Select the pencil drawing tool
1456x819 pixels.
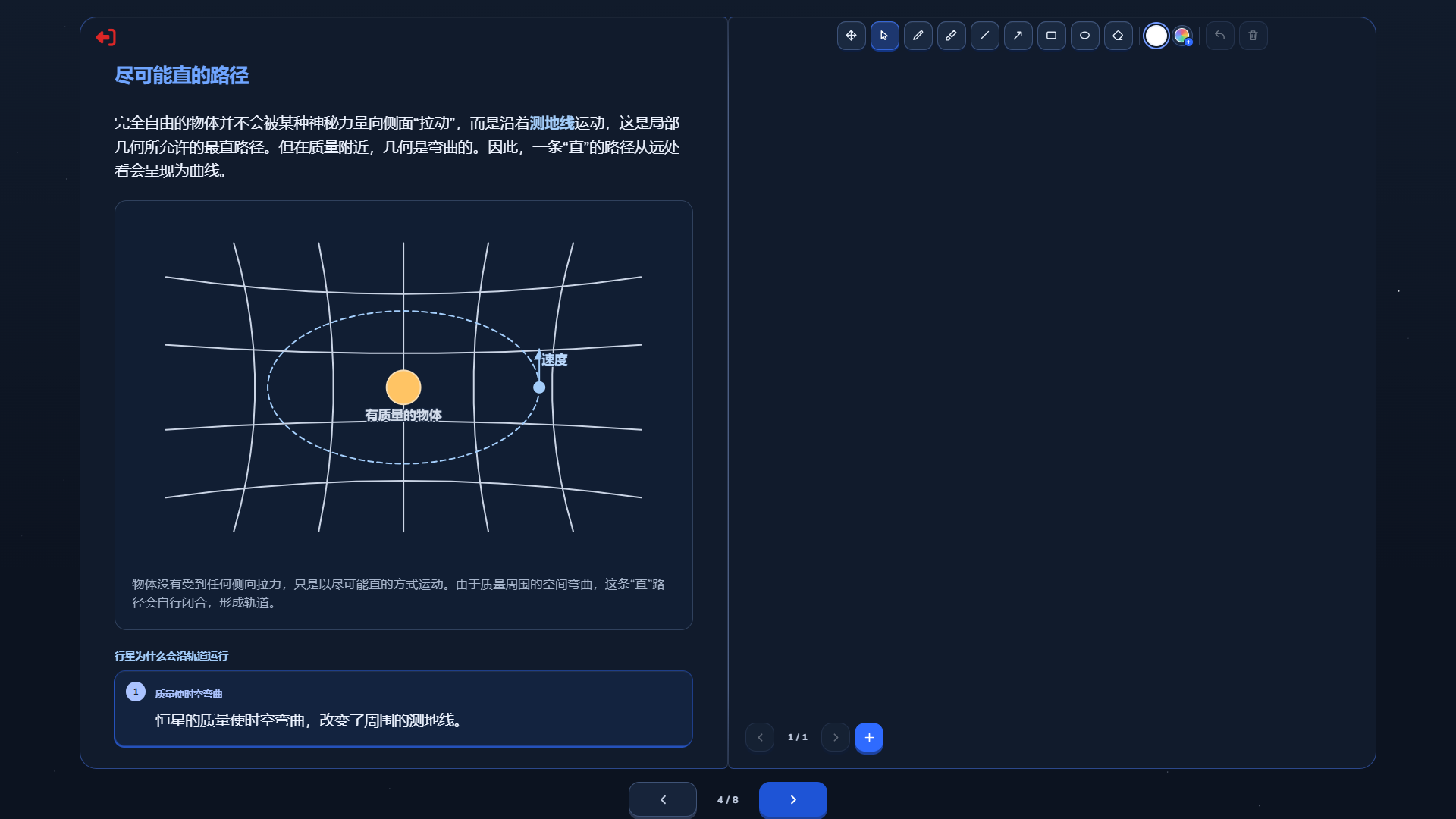click(918, 36)
